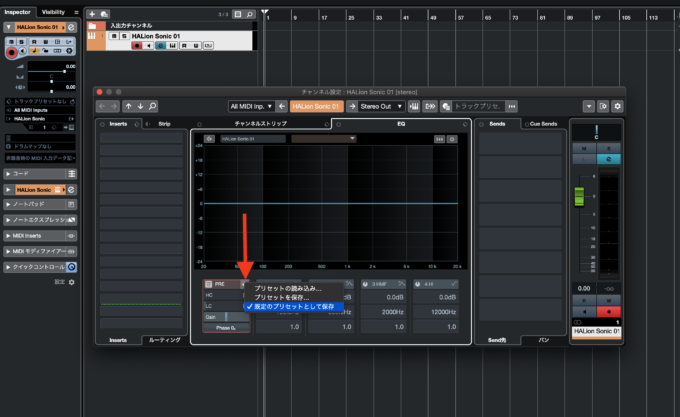This screenshot has width=680, height=417.
Task: Click the channel search magnifier icon
Action: click(153, 106)
